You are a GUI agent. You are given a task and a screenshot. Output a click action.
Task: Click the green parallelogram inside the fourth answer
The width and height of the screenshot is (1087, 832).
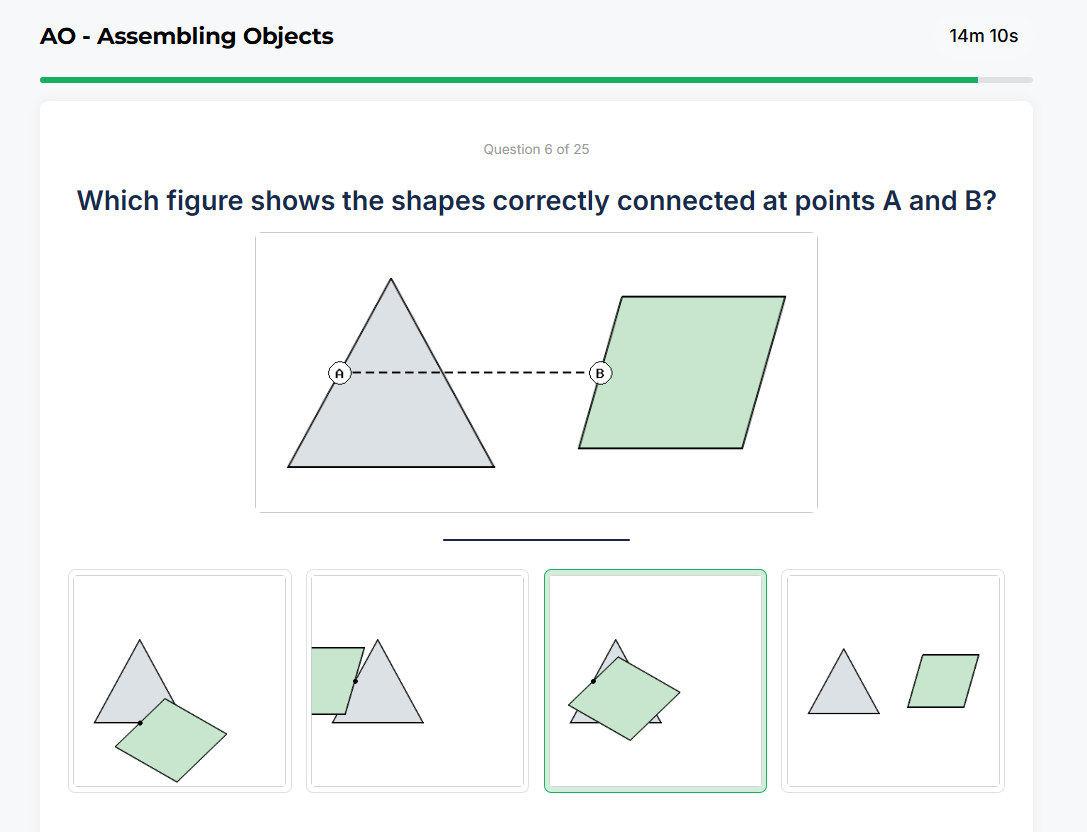943,680
